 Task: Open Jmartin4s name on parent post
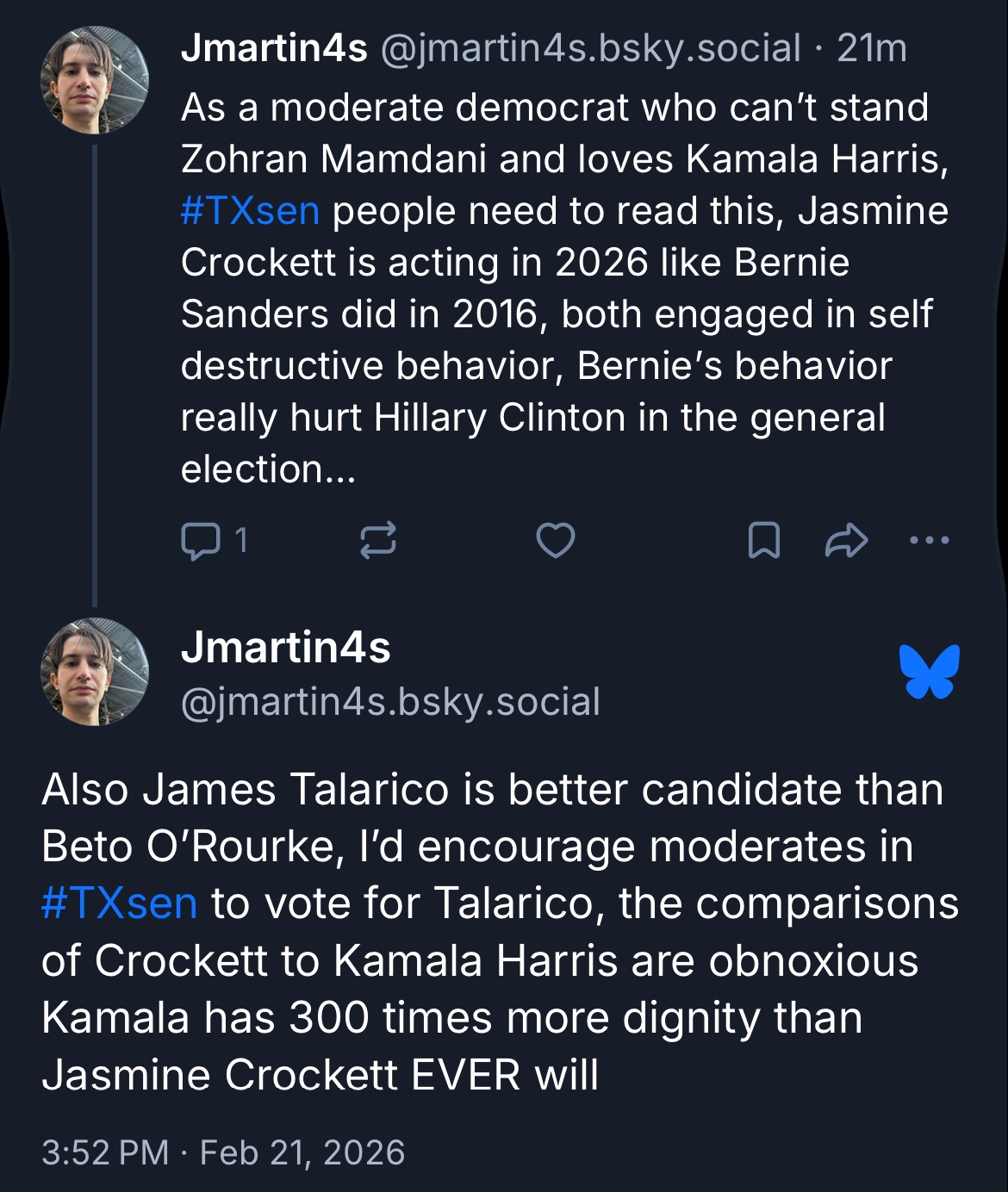[274, 48]
